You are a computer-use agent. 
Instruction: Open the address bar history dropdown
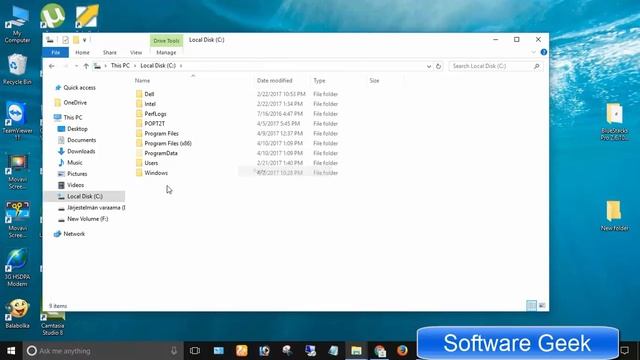(429, 66)
